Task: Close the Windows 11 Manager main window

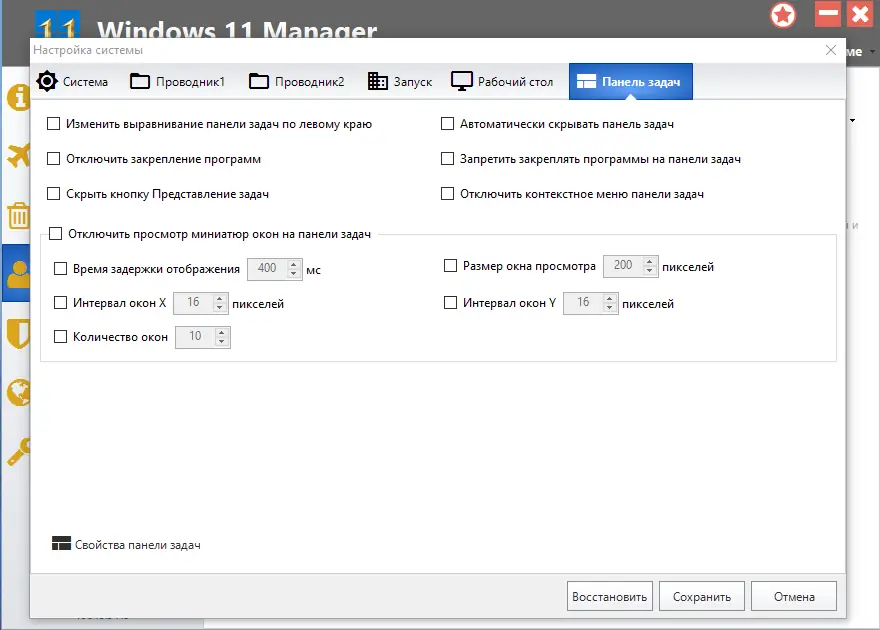Action: (x=860, y=13)
